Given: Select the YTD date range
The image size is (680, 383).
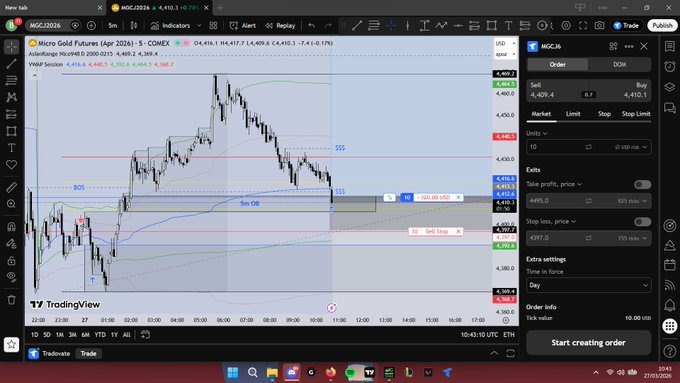Looking at the screenshot, I should [x=100, y=335].
